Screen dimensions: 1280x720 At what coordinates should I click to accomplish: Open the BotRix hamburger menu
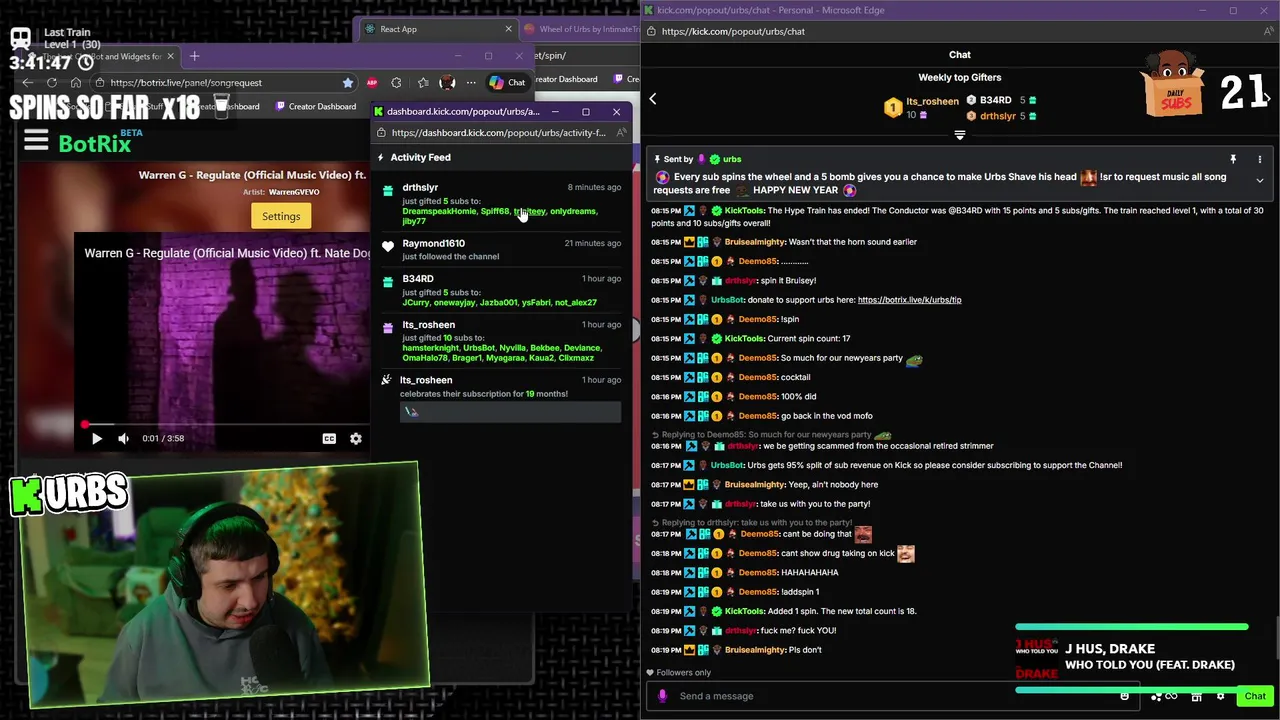point(36,140)
